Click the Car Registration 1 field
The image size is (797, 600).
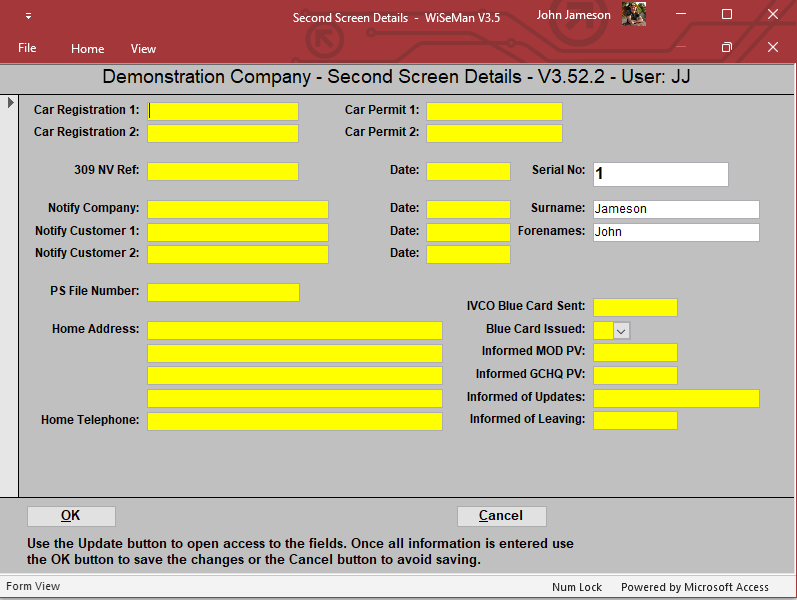click(223, 111)
